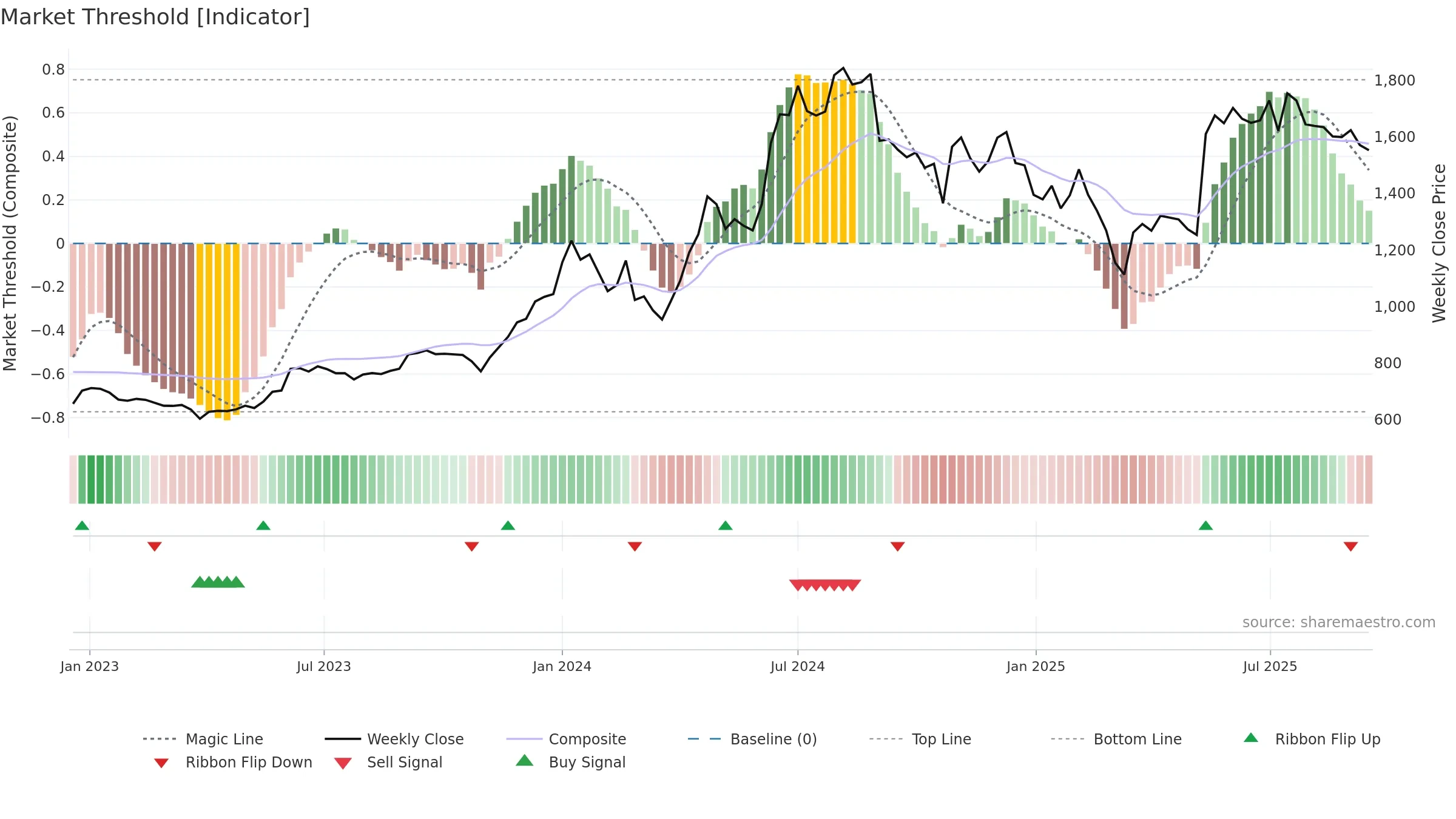Click the Ribbon Flip Up marker near May 2023
This screenshot has width=1456, height=819.
[x=263, y=525]
